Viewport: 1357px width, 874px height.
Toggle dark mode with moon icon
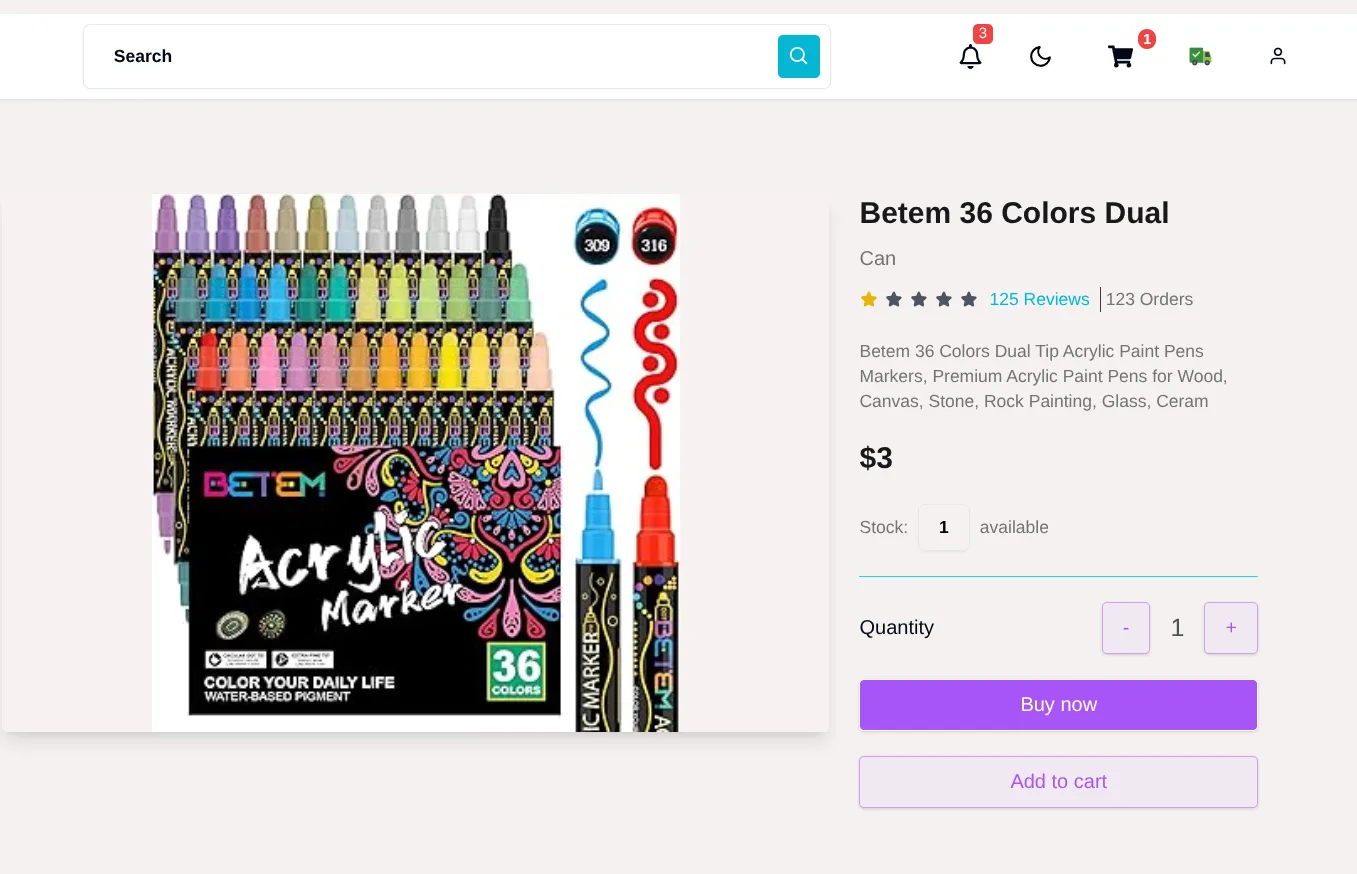(1040, 57)
